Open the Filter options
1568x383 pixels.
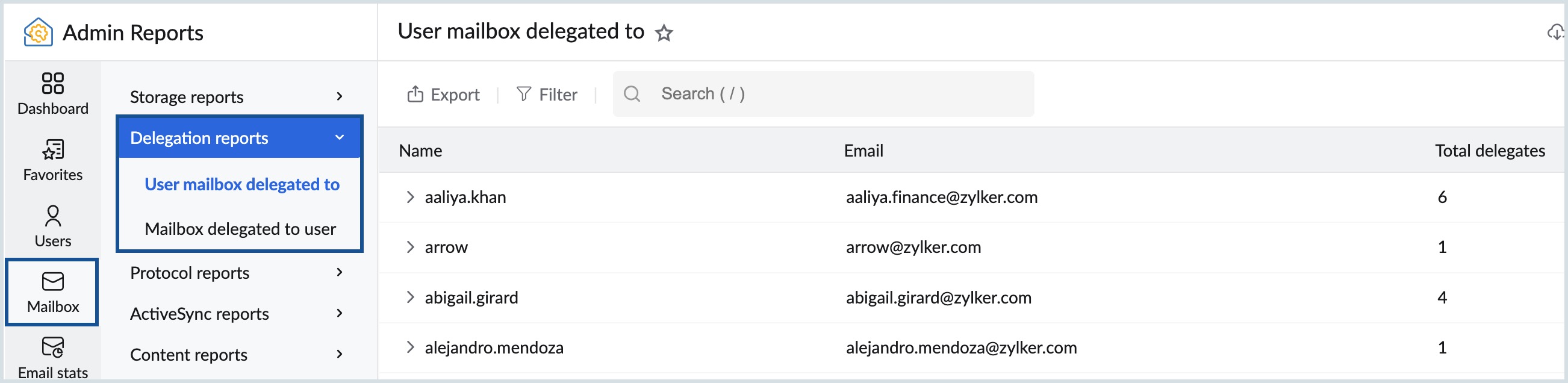[547, 95]
